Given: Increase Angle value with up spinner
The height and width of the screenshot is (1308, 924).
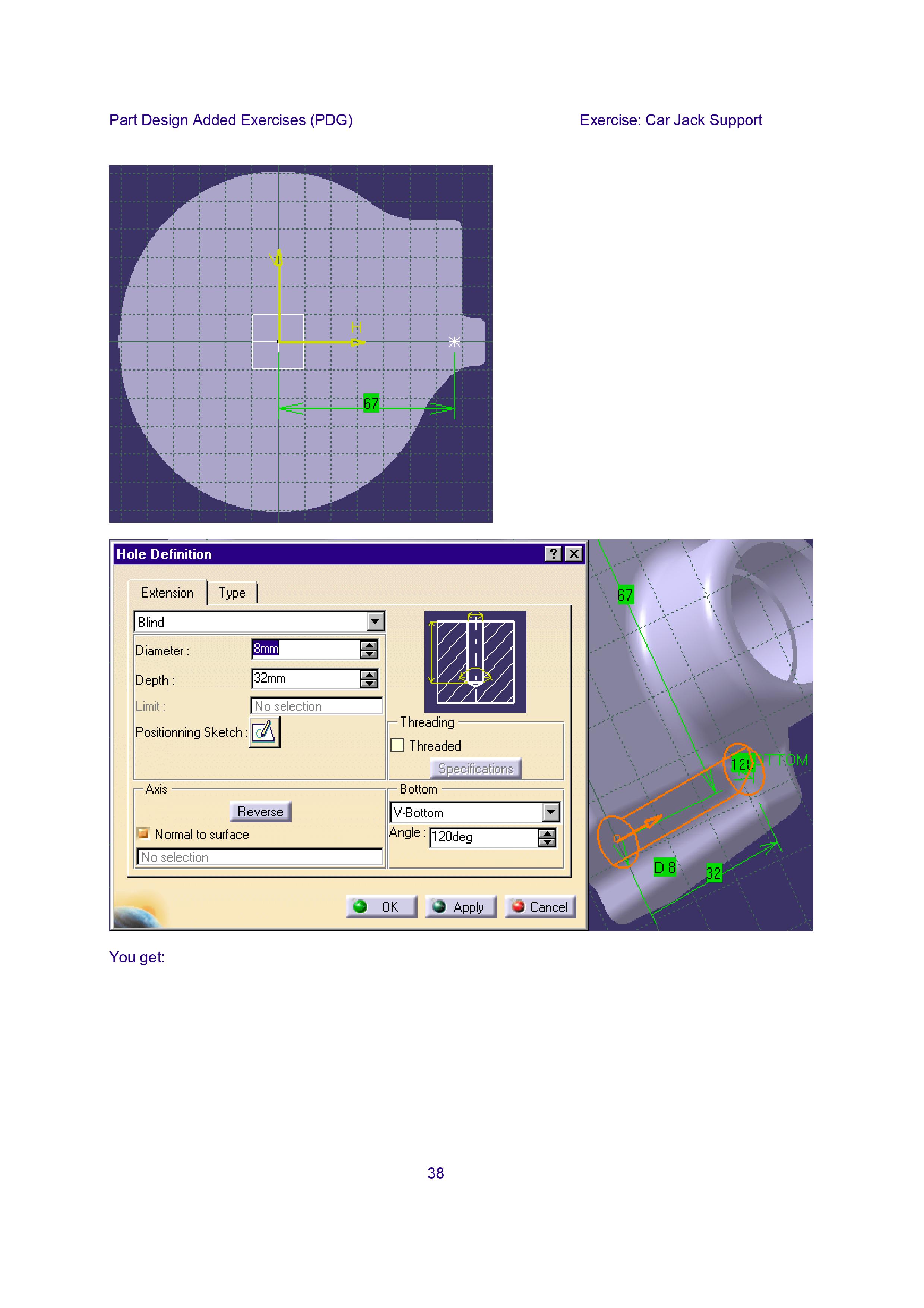Looking at the screenshot, I should pyautogui.click(x=547, y=833).
